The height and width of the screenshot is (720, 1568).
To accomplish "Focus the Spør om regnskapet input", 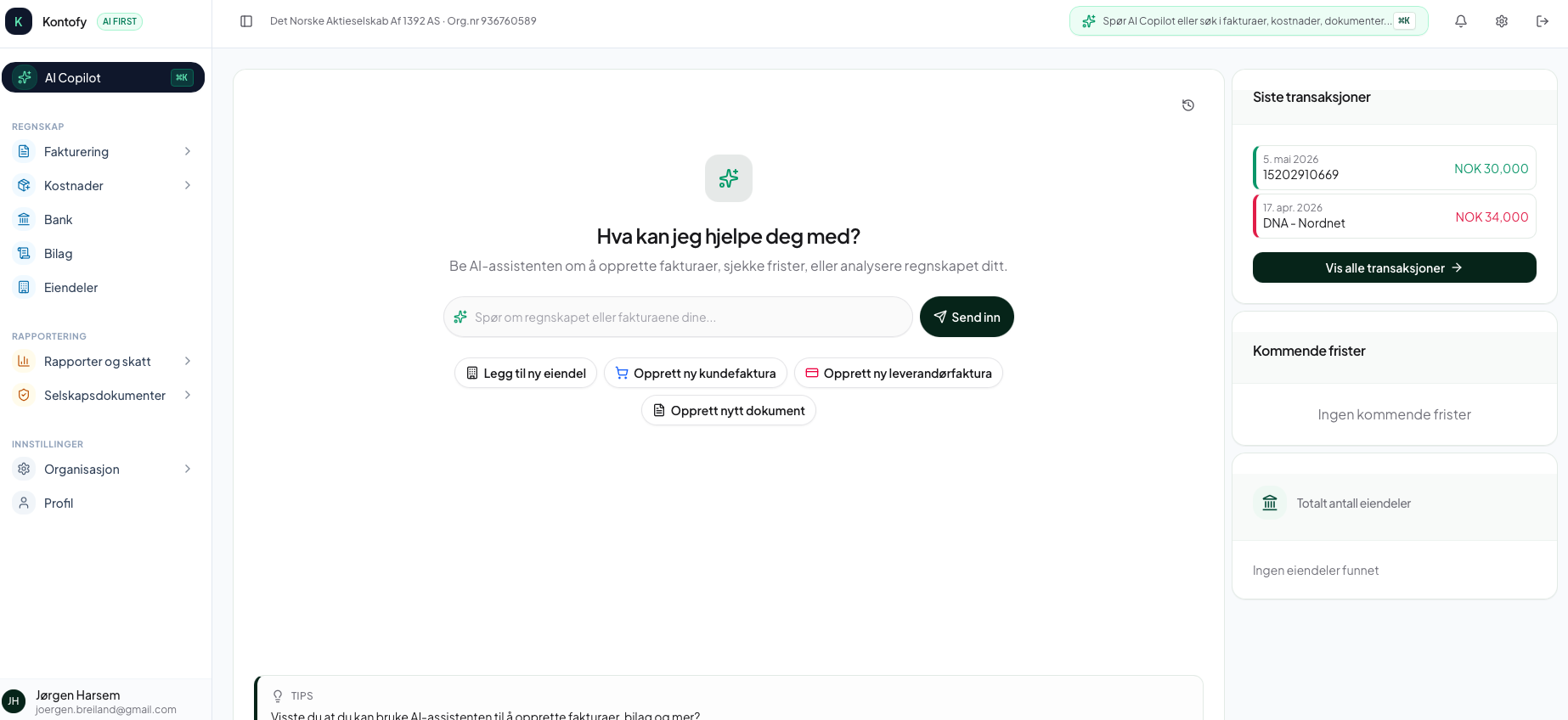I will (678, 317).
